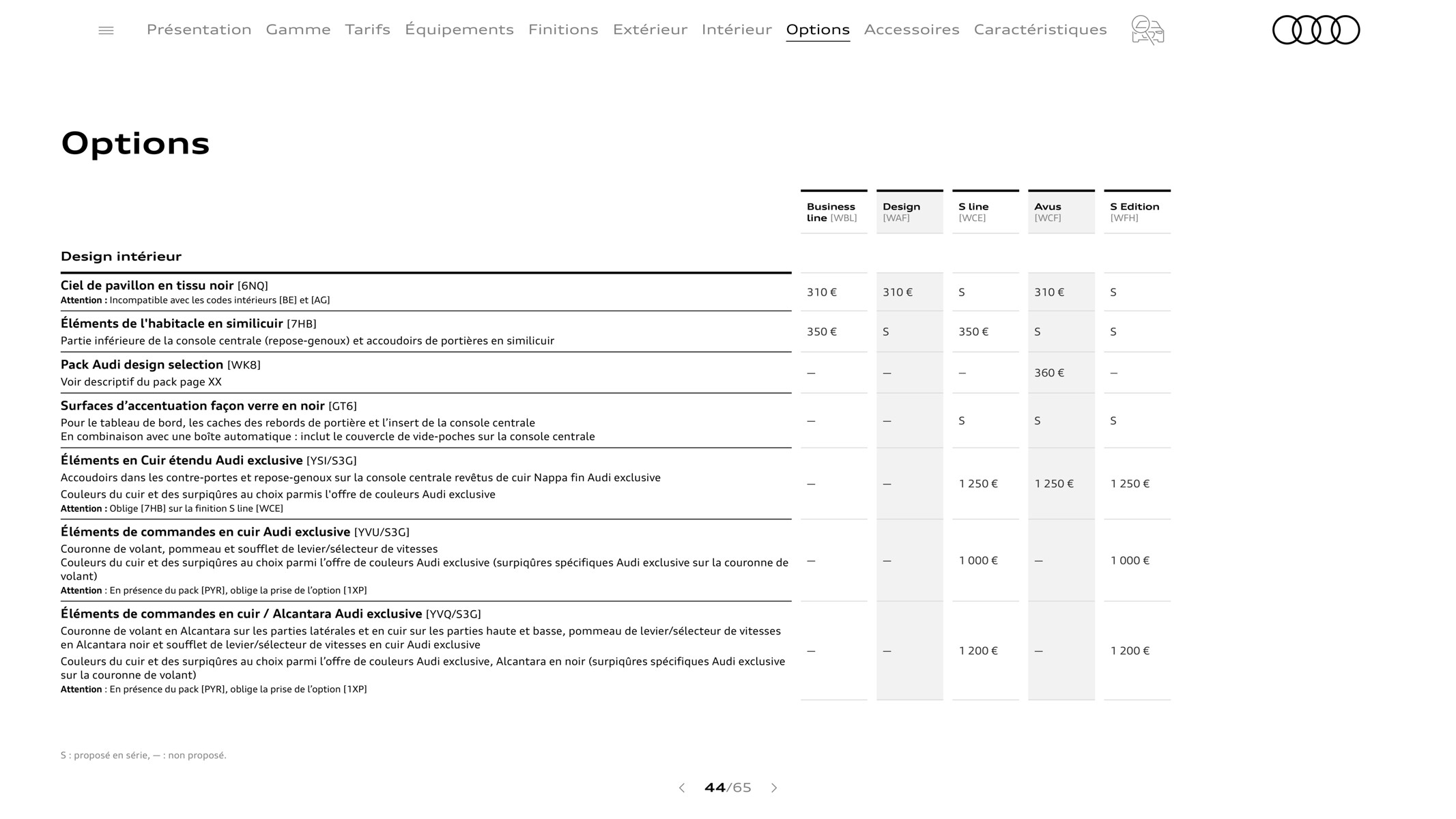Viewport: 1456px width, 819px height.
Task: Click 310 € in Avus column
Action: (1049, 292)
